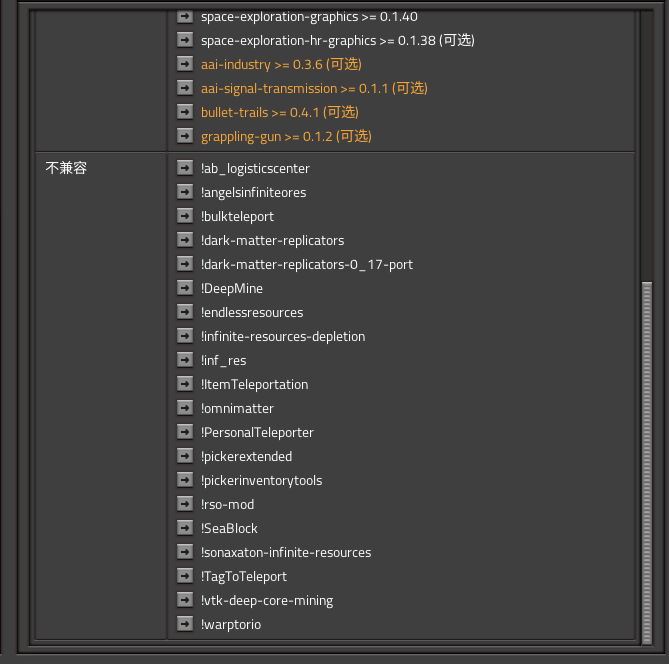Click arrow icon beside grappling-gun entry

(x=184, y=136)
